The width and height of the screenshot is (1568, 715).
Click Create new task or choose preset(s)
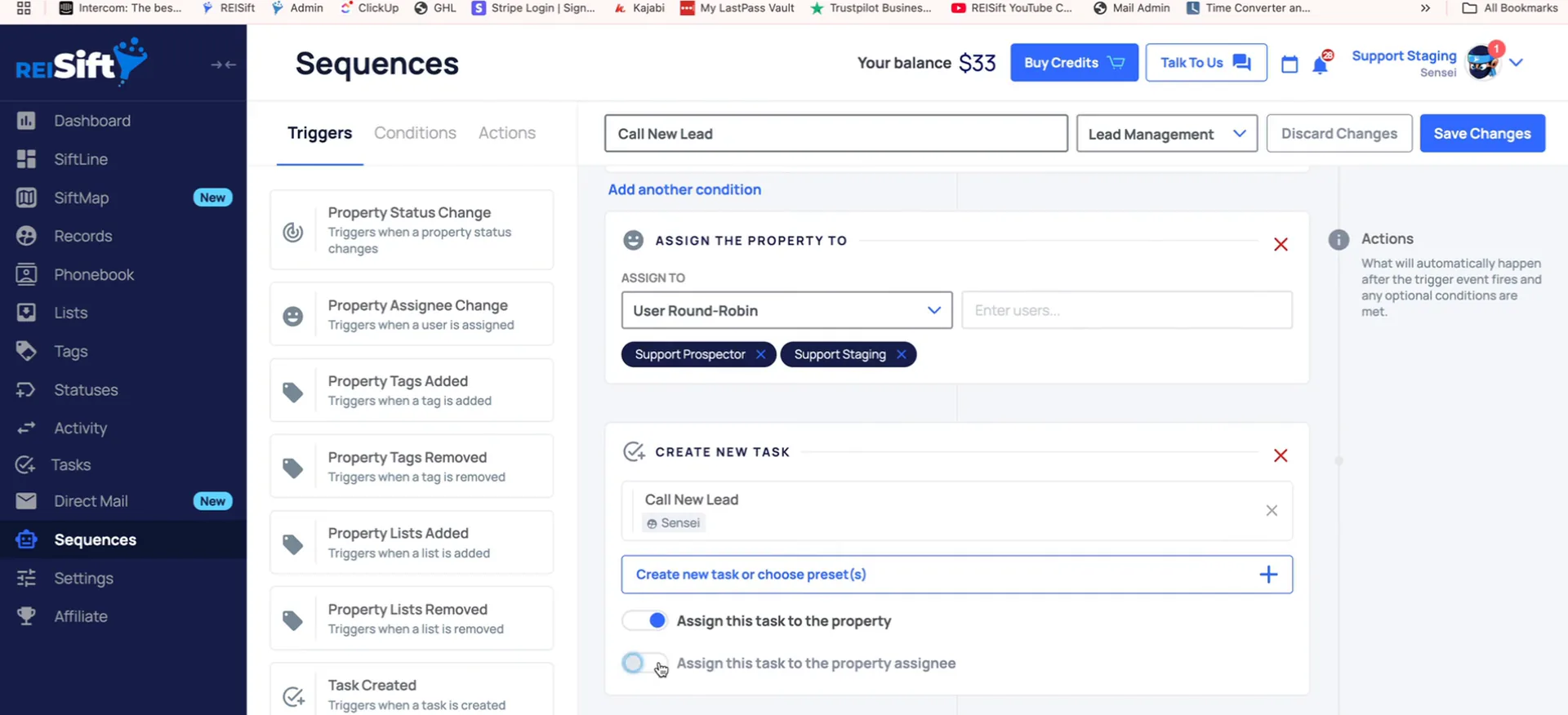click(x=956, y=575)
